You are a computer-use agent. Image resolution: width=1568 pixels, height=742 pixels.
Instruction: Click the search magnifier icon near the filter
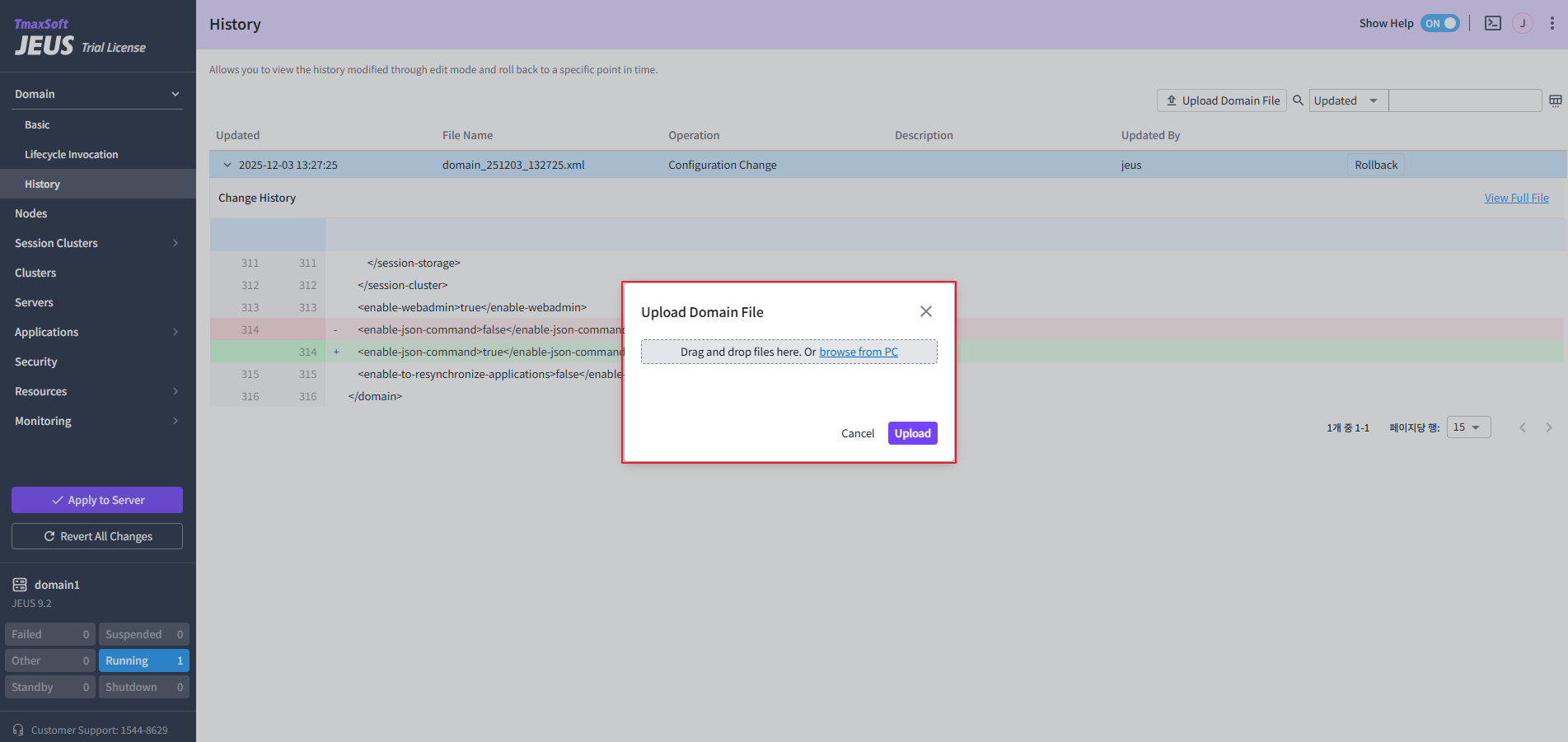1298,100
